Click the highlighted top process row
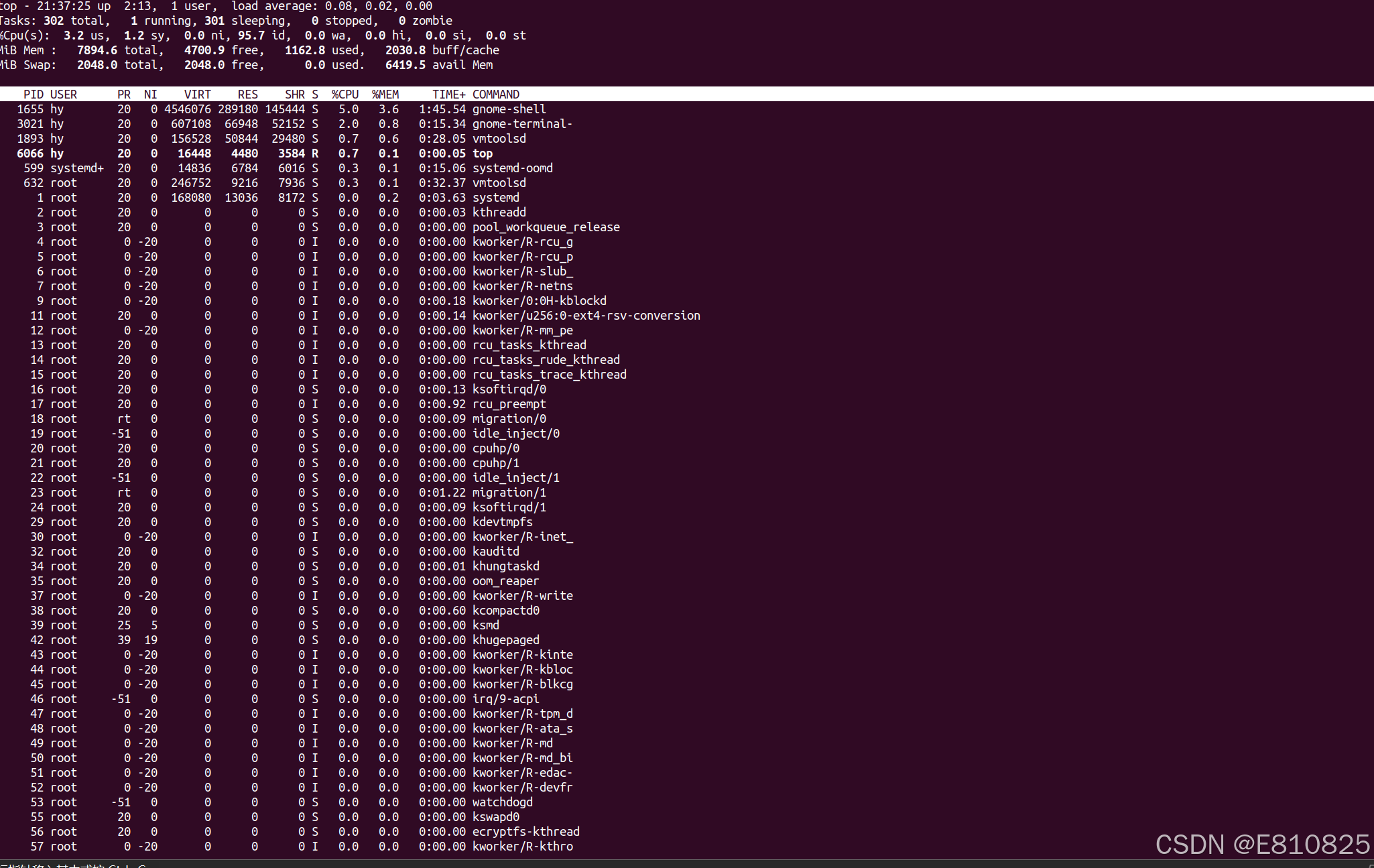The image size is (1374, 868). tap(482, 153)
